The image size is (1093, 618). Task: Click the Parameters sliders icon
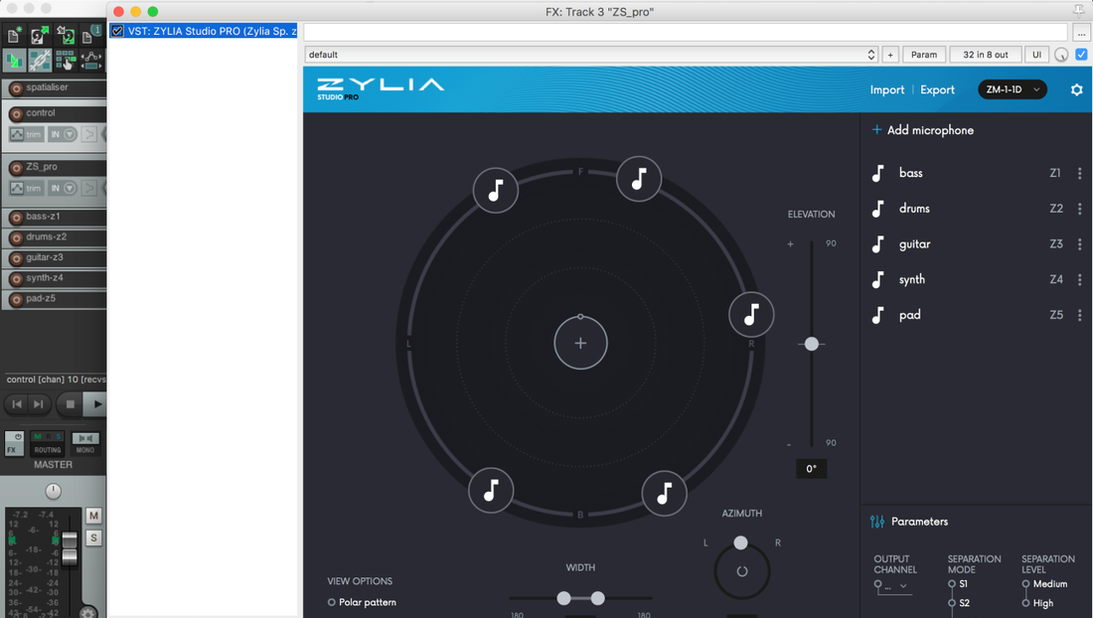(x=877, y=521)
